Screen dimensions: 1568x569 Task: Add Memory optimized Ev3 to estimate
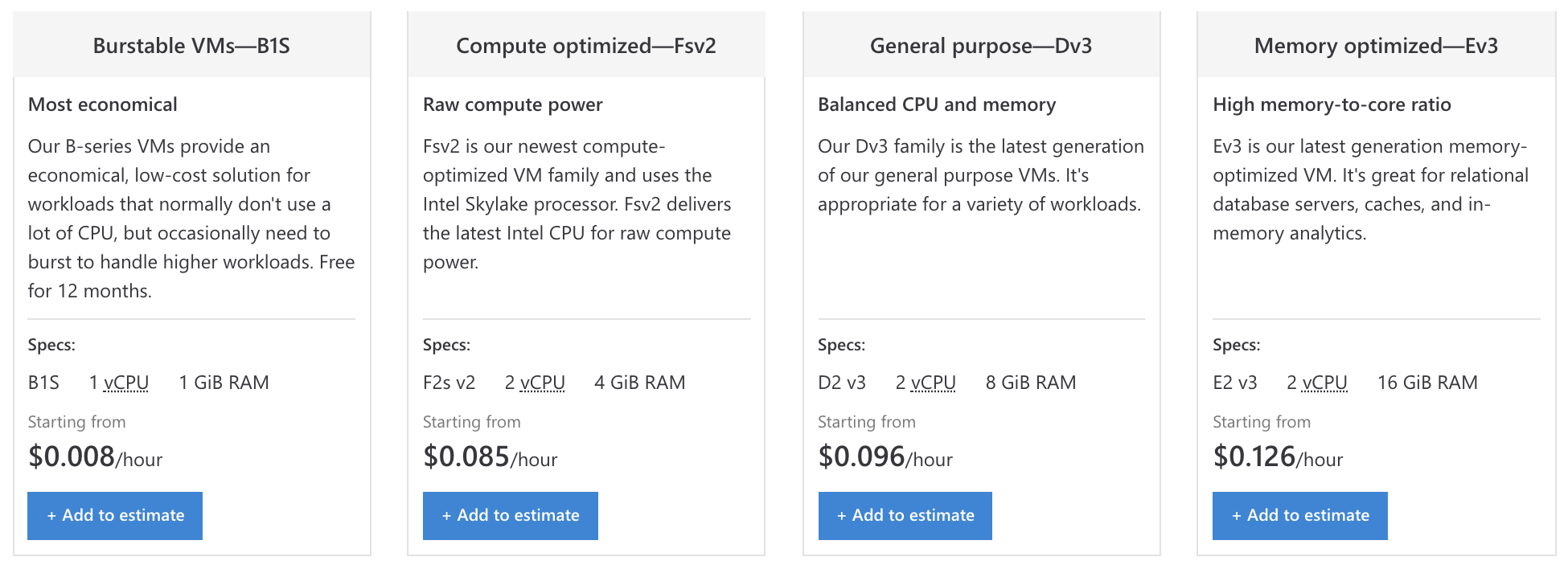[1300, 515]
